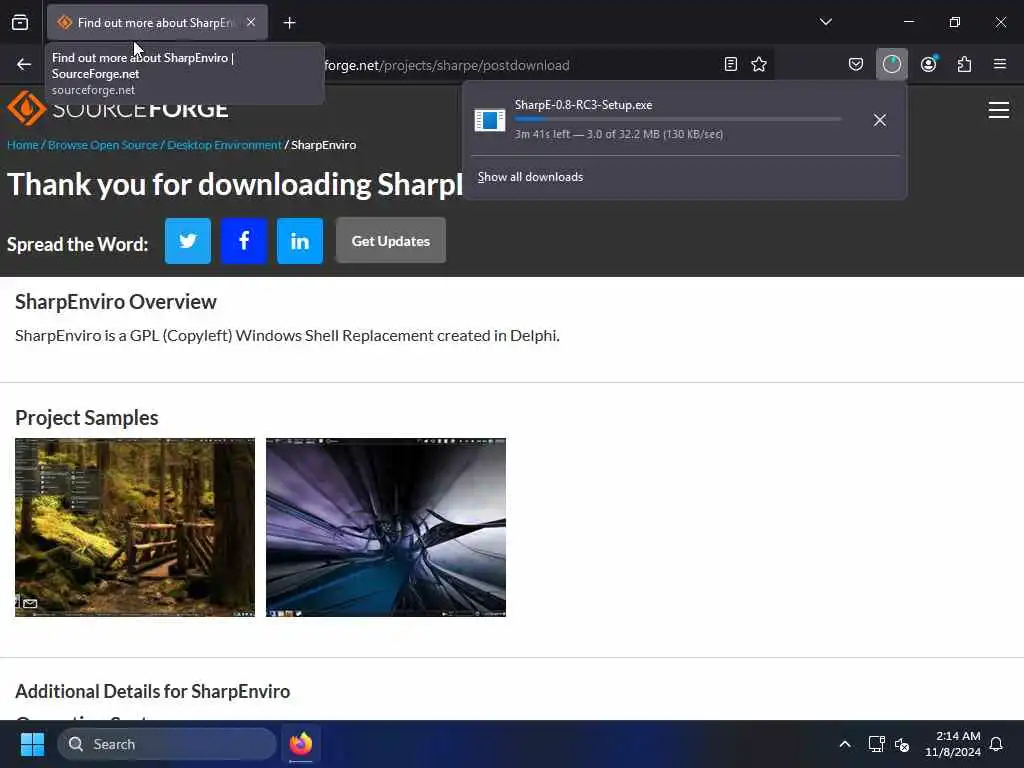The width and height of the screenshot is (1024, 768).
Task: Click the taskbar Search box
Action: [x=167, y=744]
